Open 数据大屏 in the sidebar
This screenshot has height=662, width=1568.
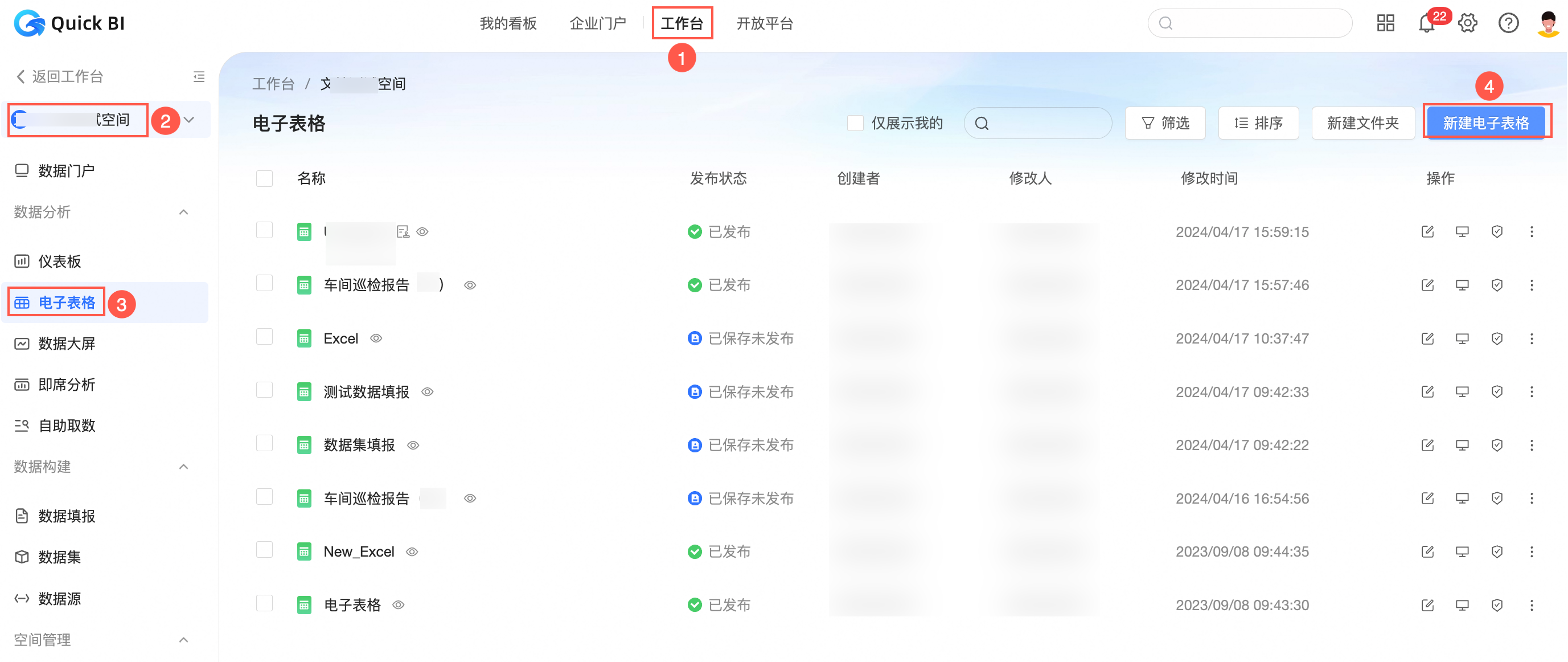click(67, 344)
